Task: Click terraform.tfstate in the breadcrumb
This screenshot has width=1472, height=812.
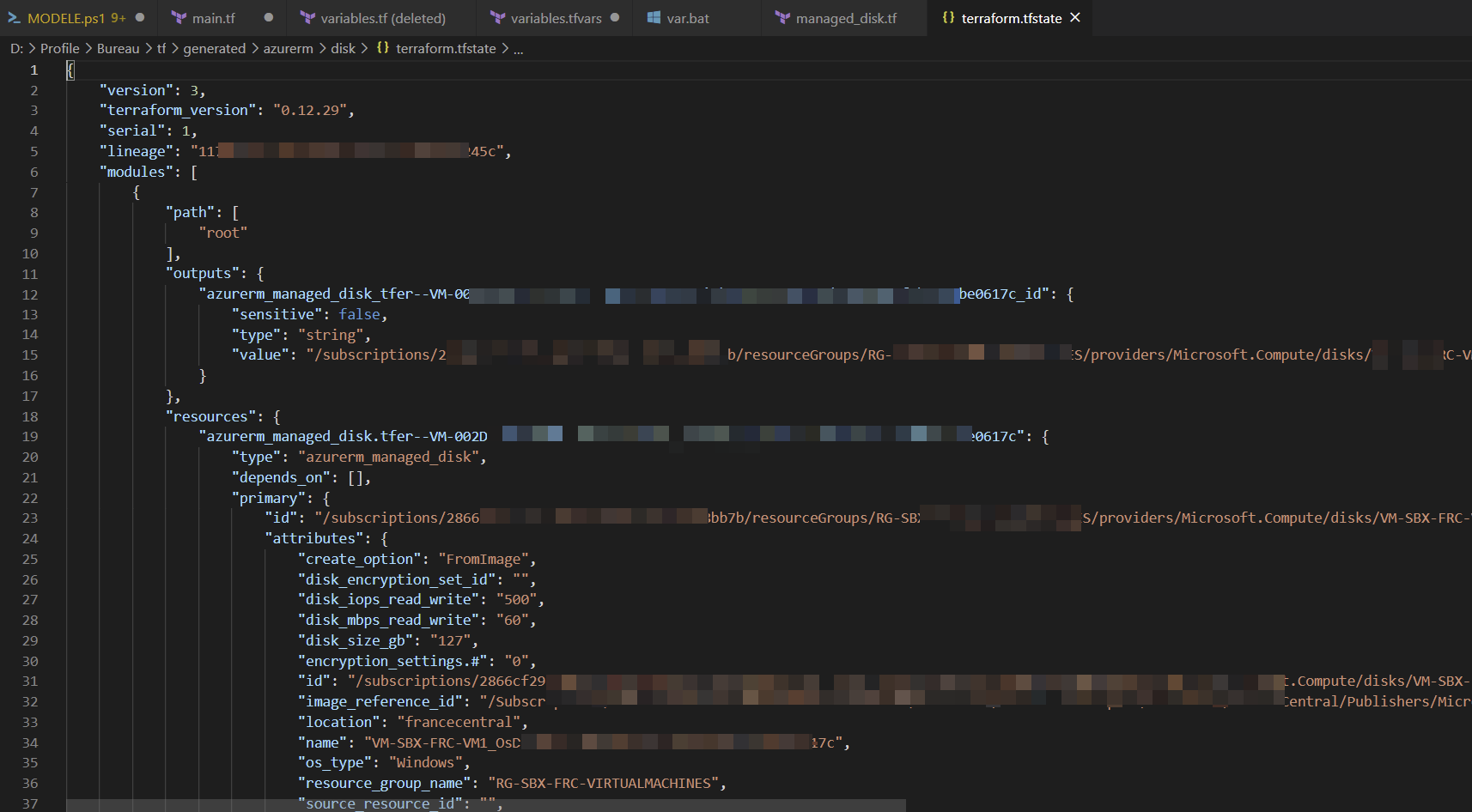Action: (x=446, y=49)
